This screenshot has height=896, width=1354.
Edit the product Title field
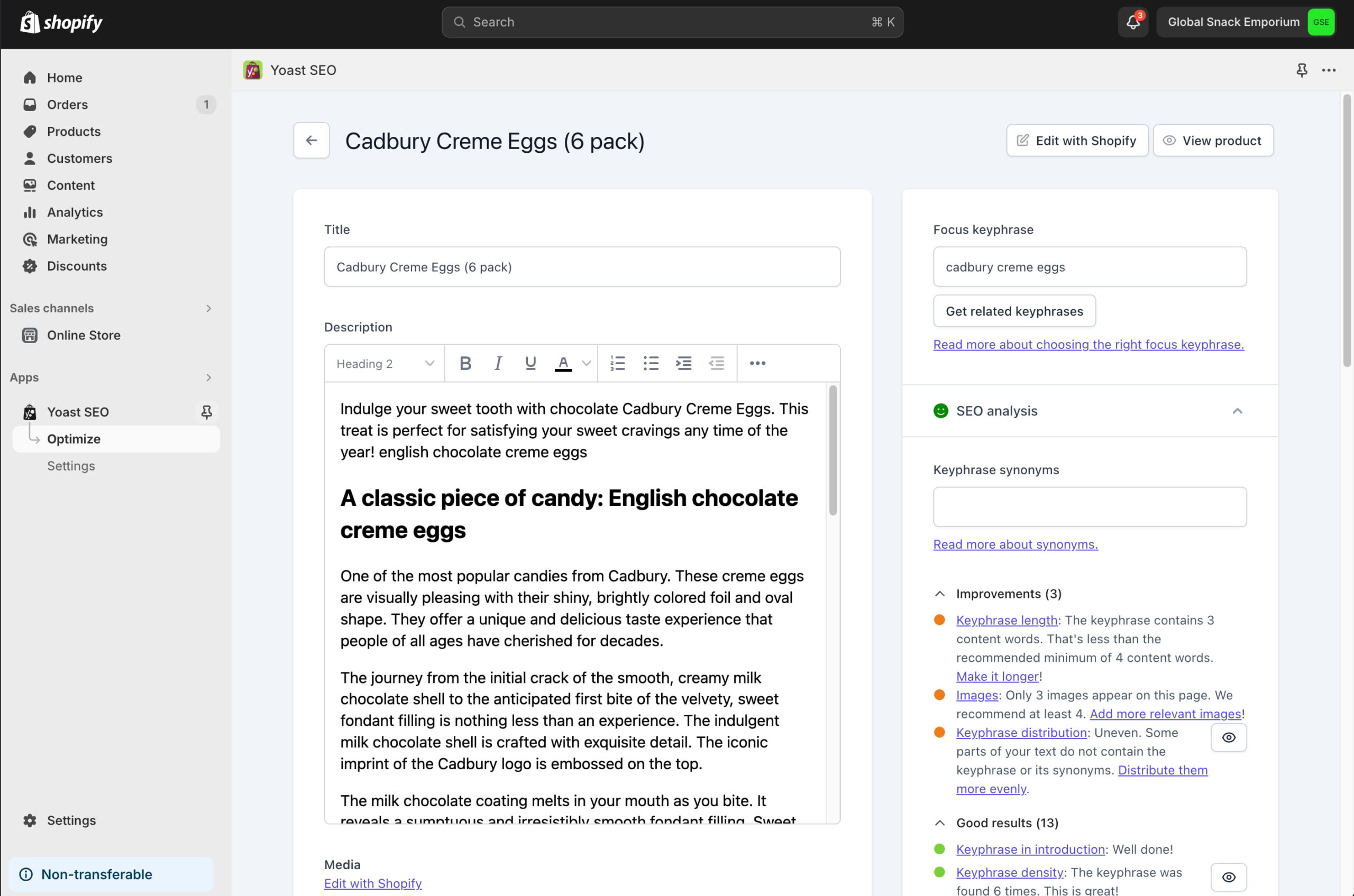pos(582,266)
